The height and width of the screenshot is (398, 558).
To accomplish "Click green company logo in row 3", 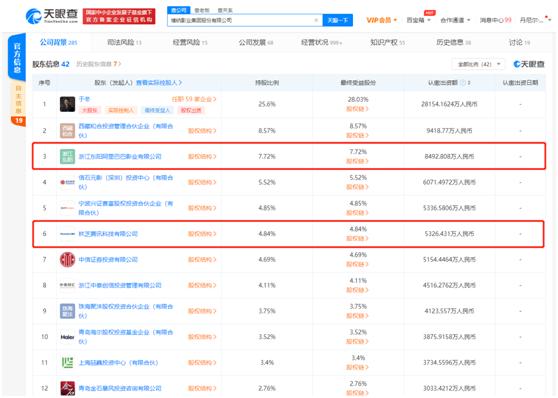I will (67, 156).
